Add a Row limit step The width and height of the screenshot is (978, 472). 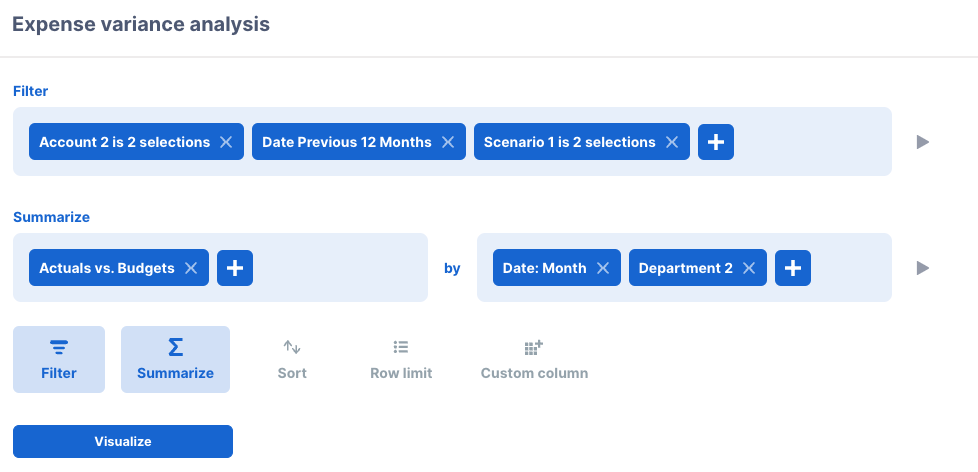point(401,359)
